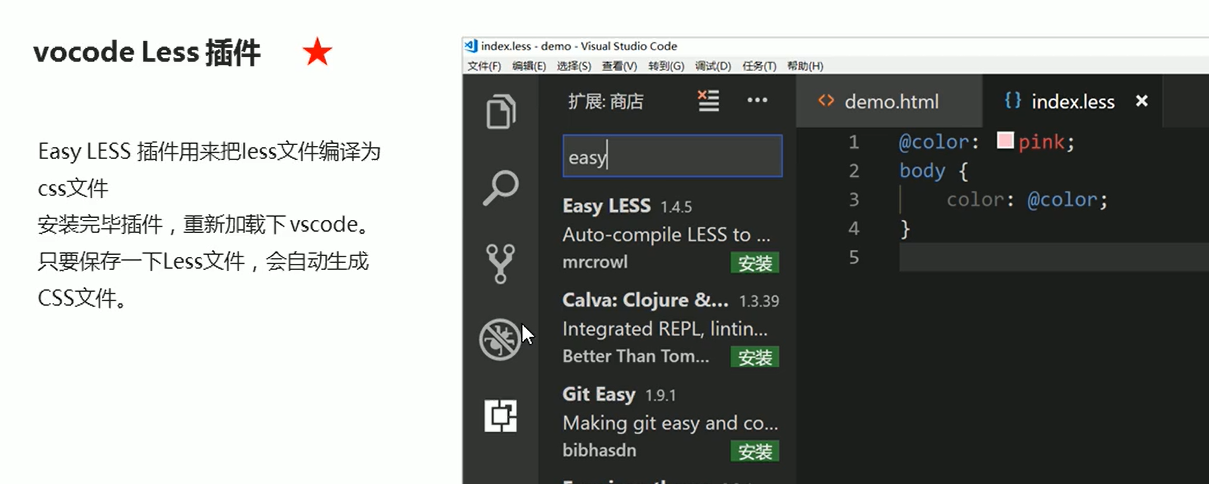This screenshot has height=484, width=1209.
Task: Click the index.less braces file icon
Action: 1012,101
